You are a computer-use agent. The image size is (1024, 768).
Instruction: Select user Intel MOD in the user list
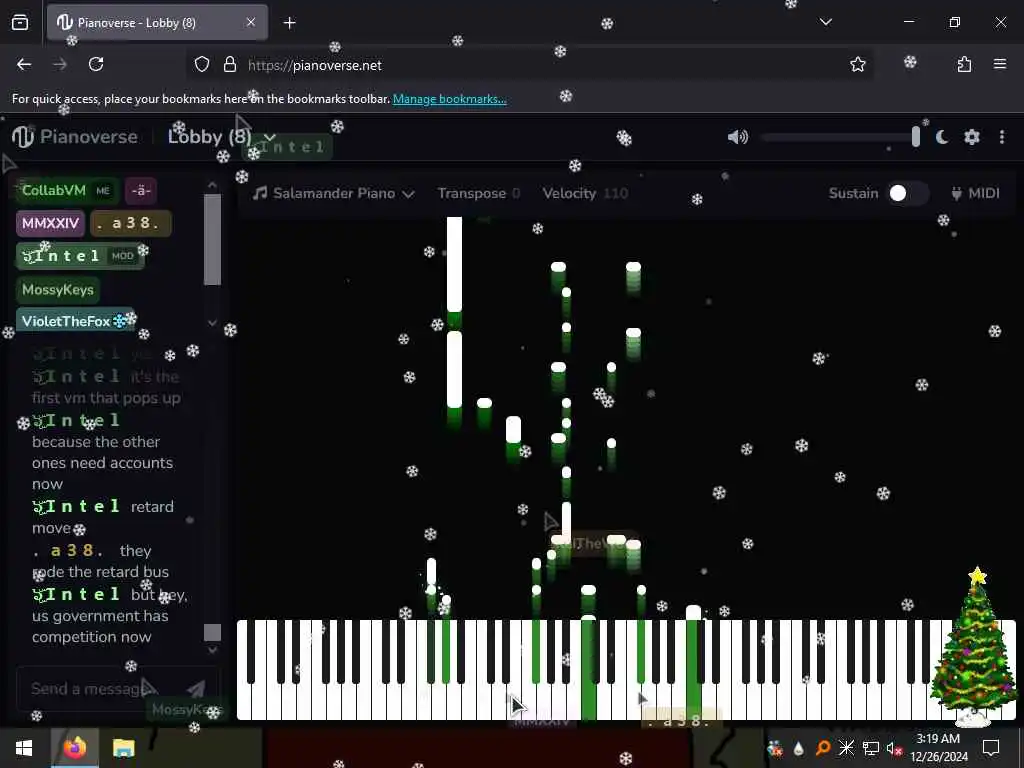pyautogui.click(x=80, y=256)
